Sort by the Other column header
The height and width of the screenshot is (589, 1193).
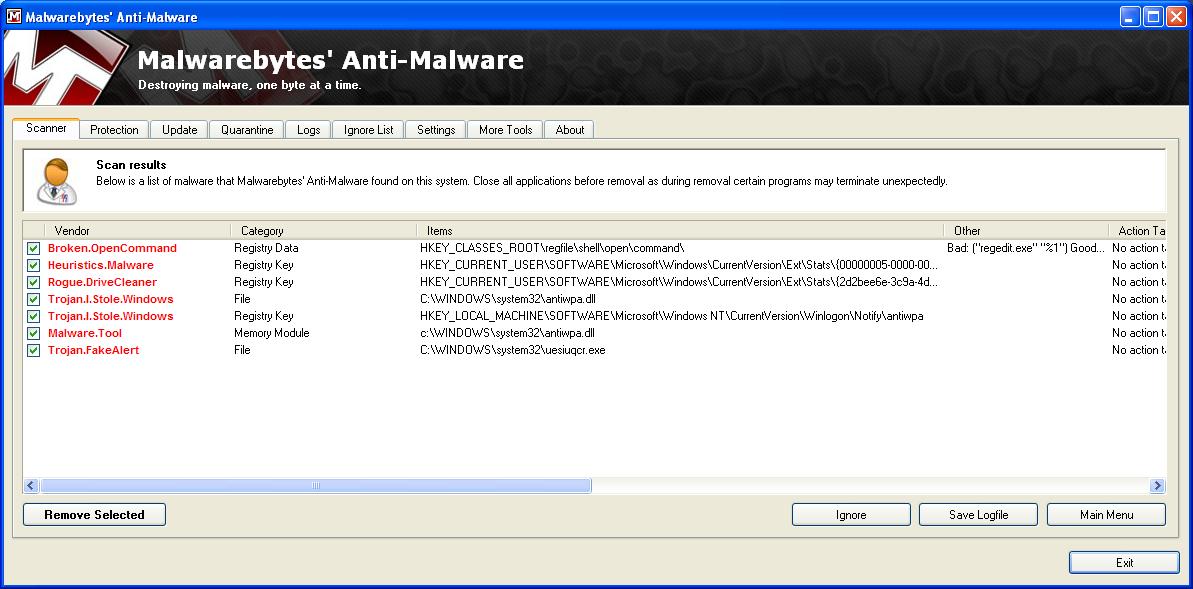tap(1026, 231)
